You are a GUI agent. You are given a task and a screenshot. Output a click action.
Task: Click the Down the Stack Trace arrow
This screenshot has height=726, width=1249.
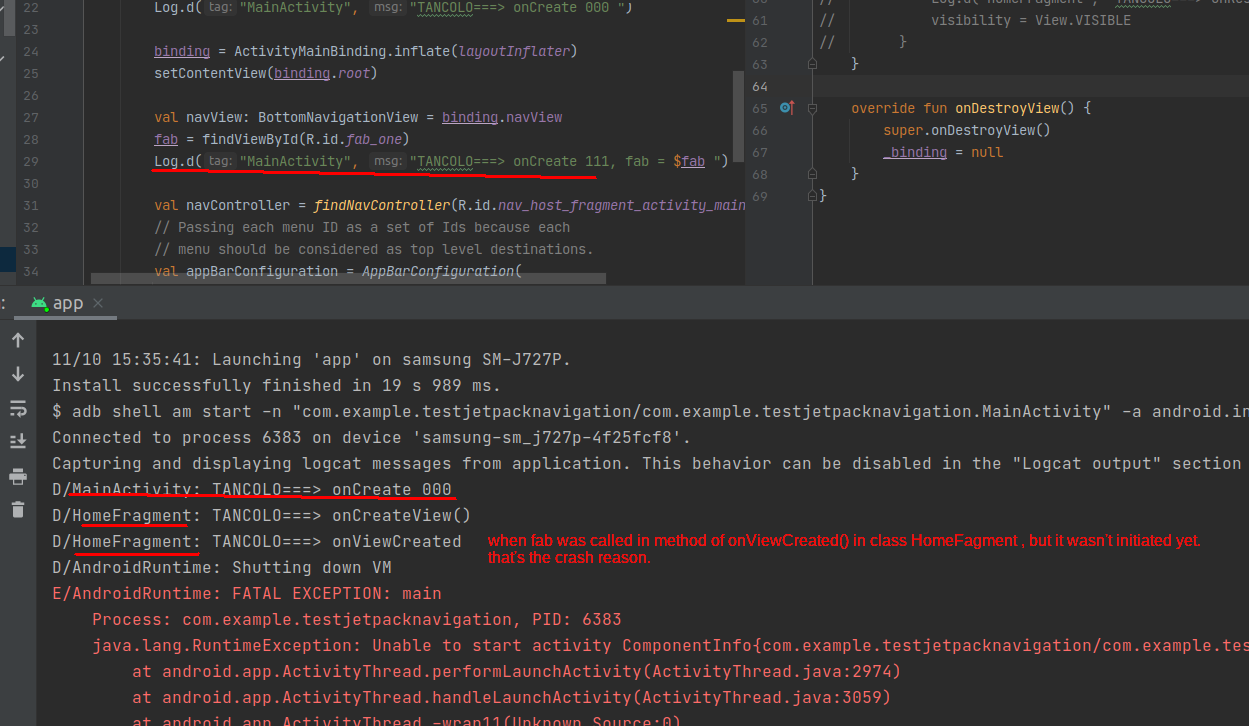(17, 374)
